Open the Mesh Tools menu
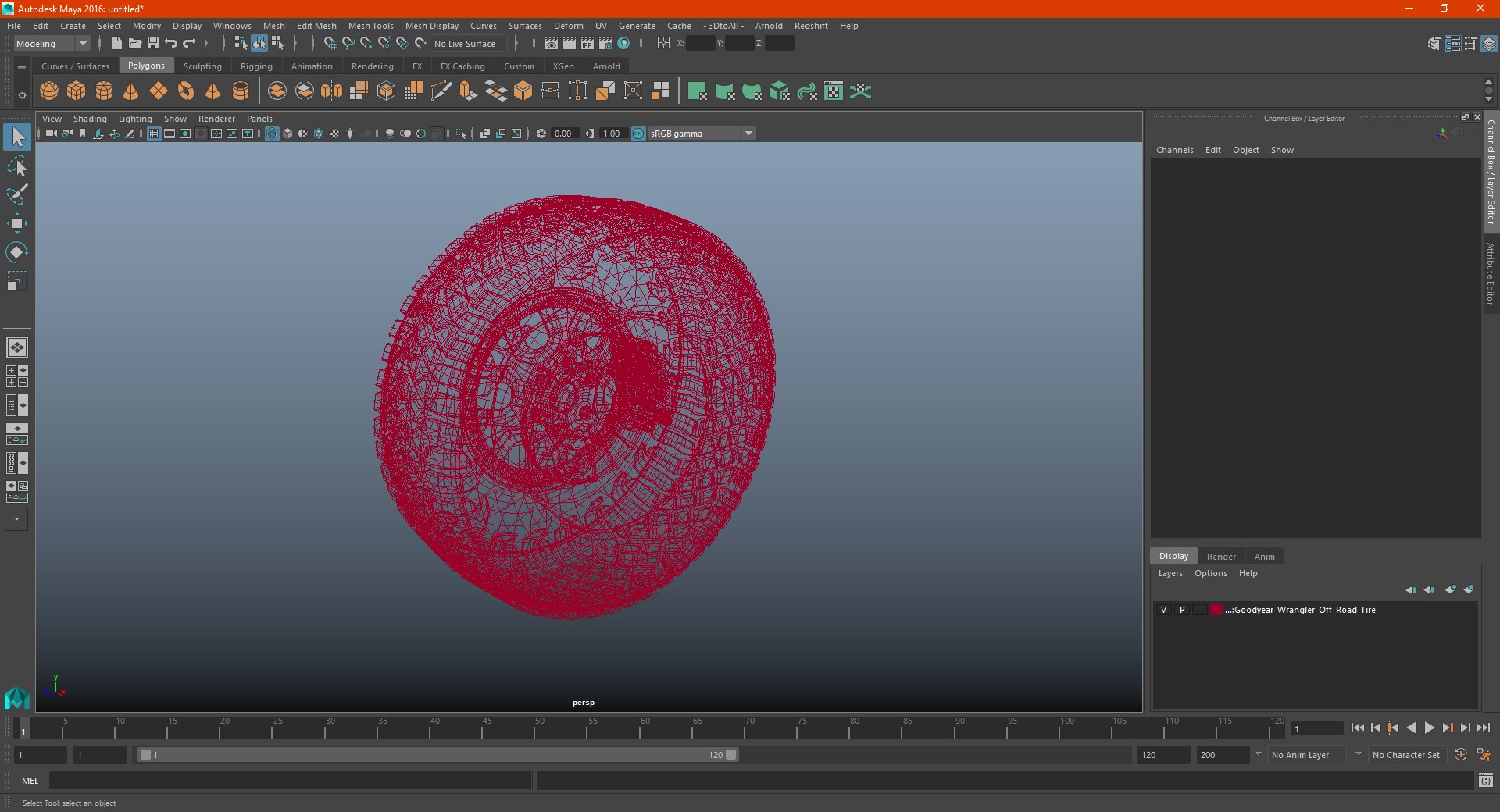The image size is (1500, 812). 370,26
